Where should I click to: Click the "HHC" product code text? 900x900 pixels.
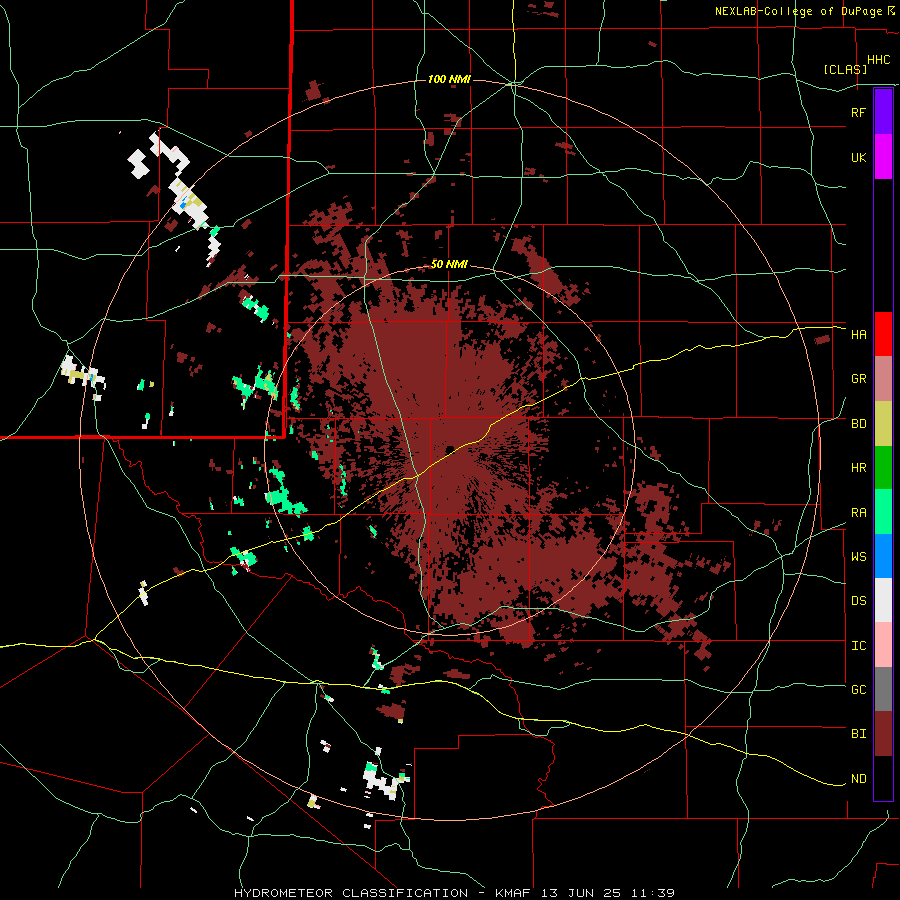[x=878, y=60]
